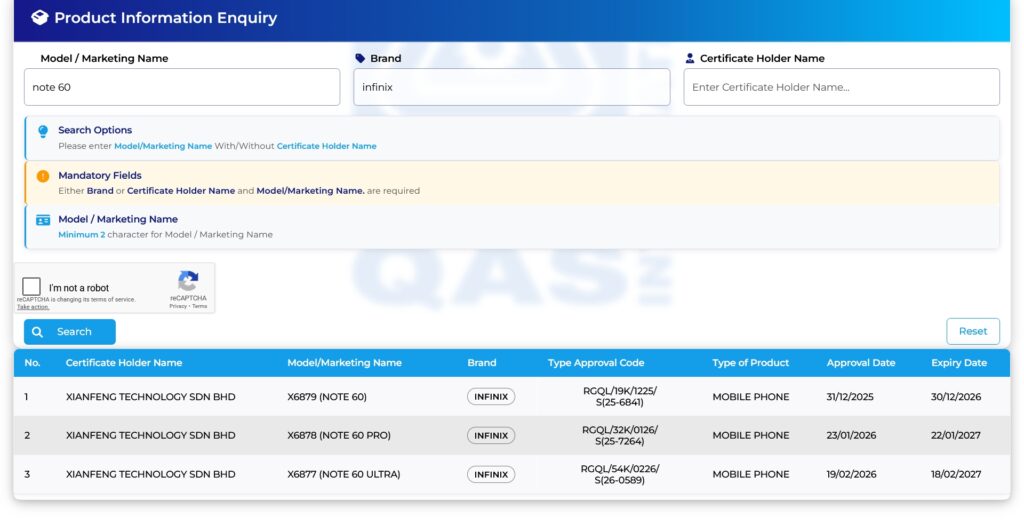Click the reCAPTCHA logo icon
The height and width of the screenshot is (532, 1024).
[x=188, y=281]
